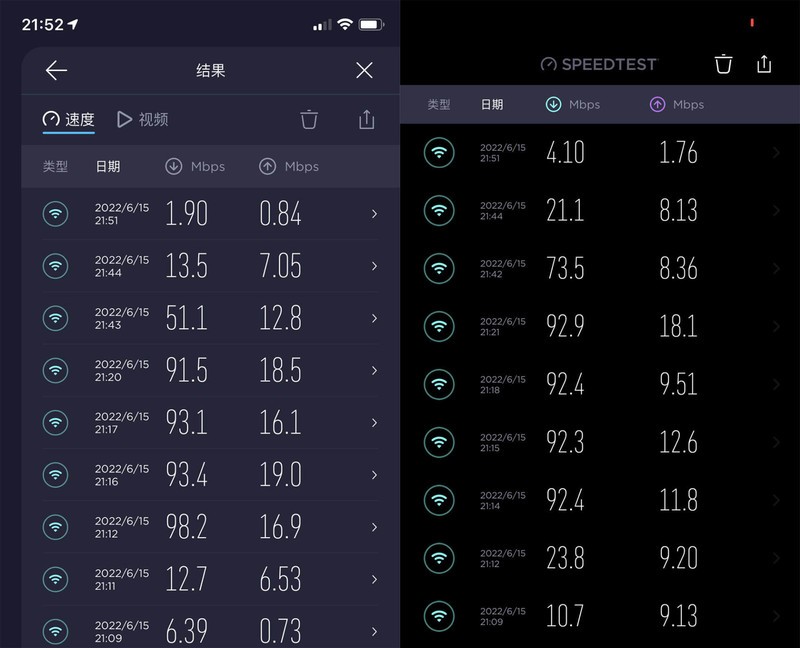Expand the 13.5 Mbps result chevron
The width and height of the screenshot is (800, 648).
click(374, 266)
